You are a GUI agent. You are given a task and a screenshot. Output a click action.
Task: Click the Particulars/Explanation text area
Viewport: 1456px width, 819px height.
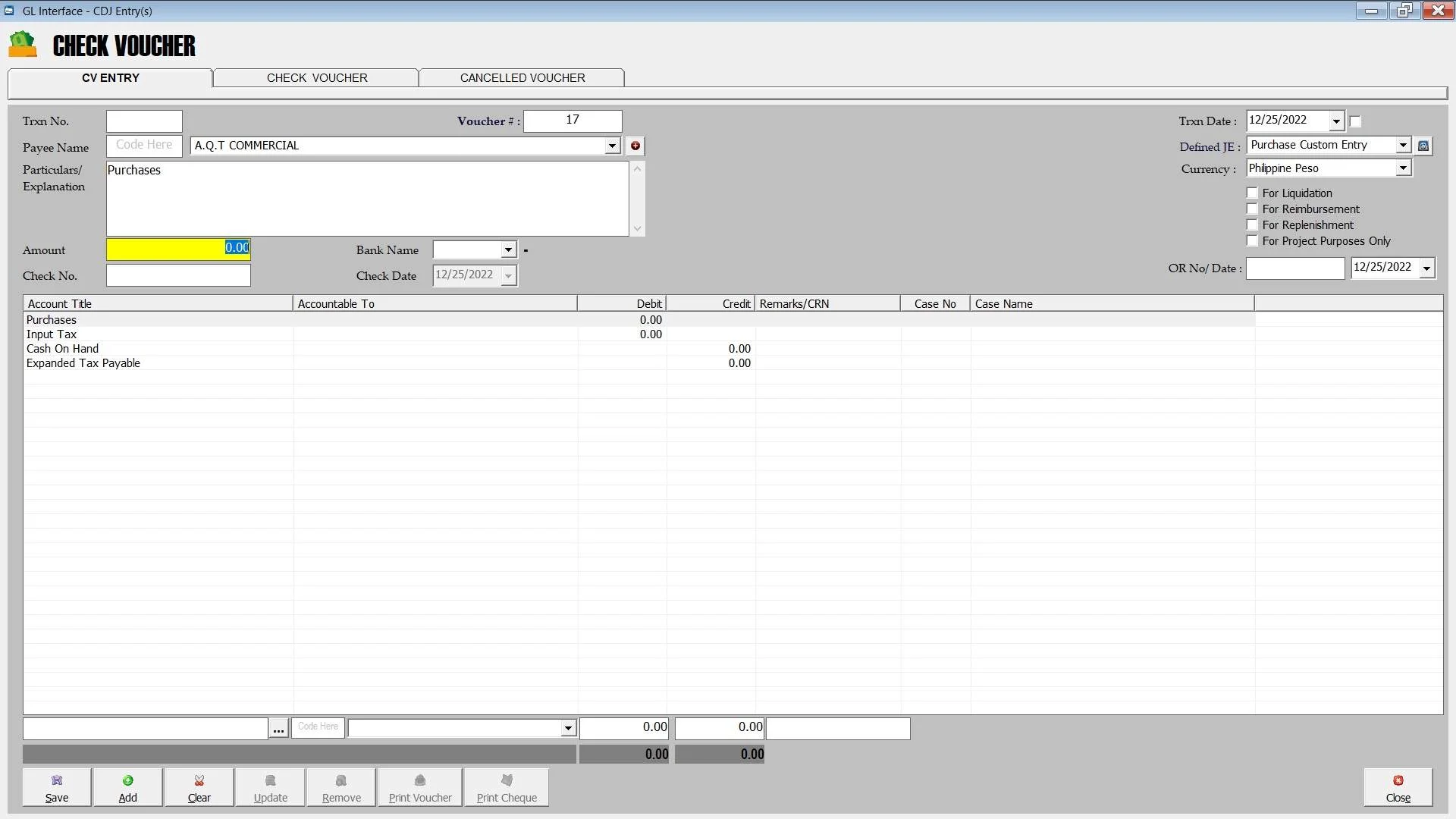[367, 199]
